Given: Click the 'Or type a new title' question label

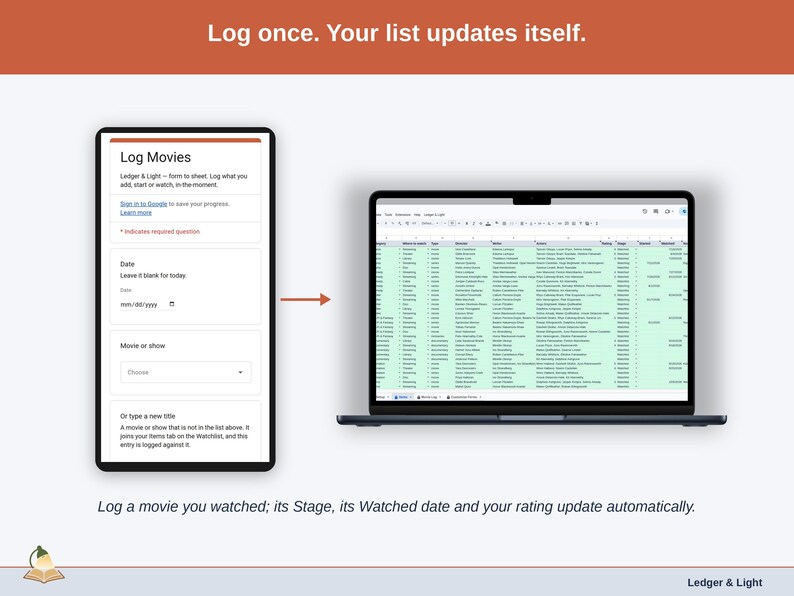Looking at the screenshot, I should [x=148, y=416].
